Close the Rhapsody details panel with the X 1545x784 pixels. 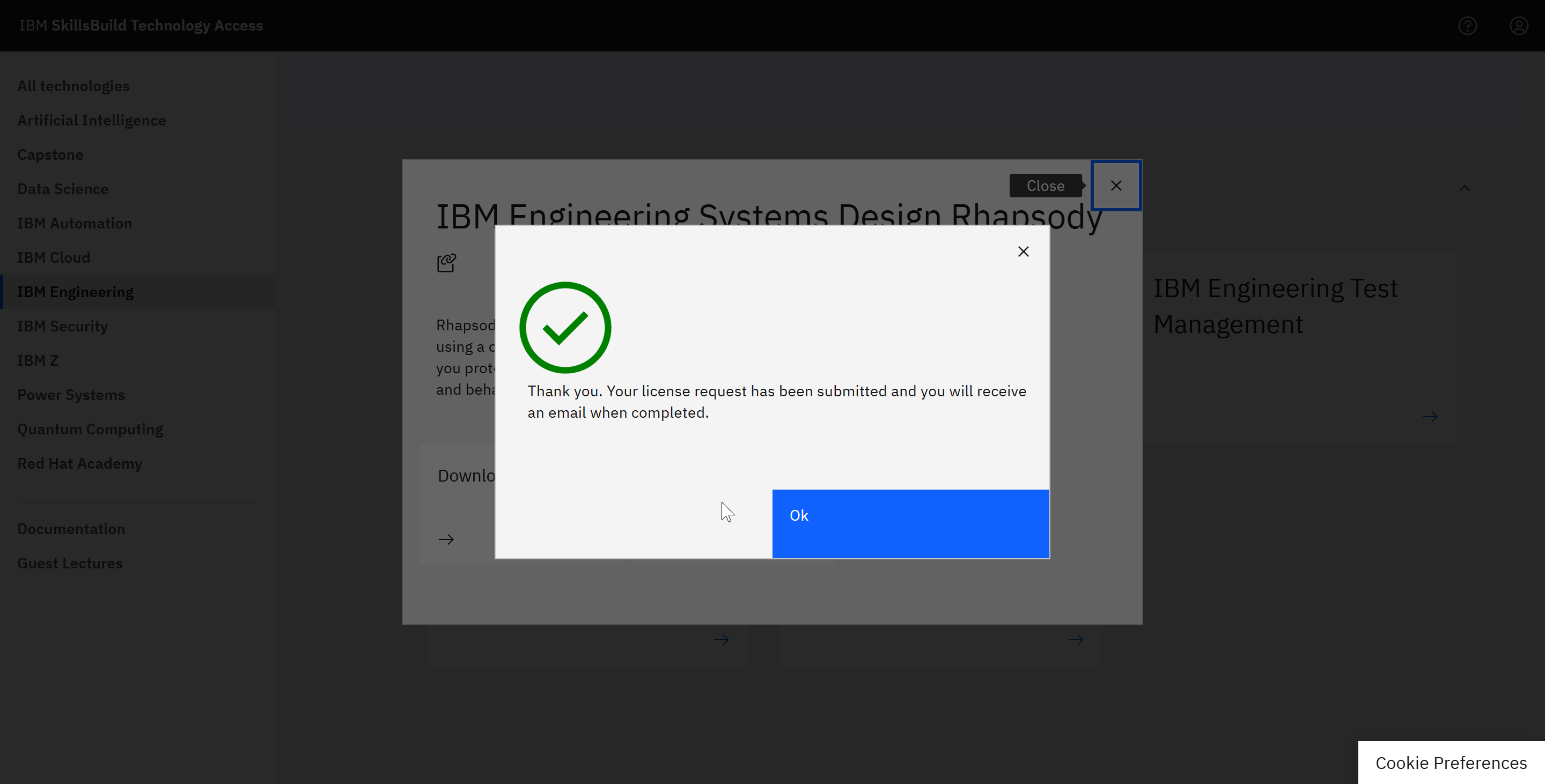(x=1116, y=186)
